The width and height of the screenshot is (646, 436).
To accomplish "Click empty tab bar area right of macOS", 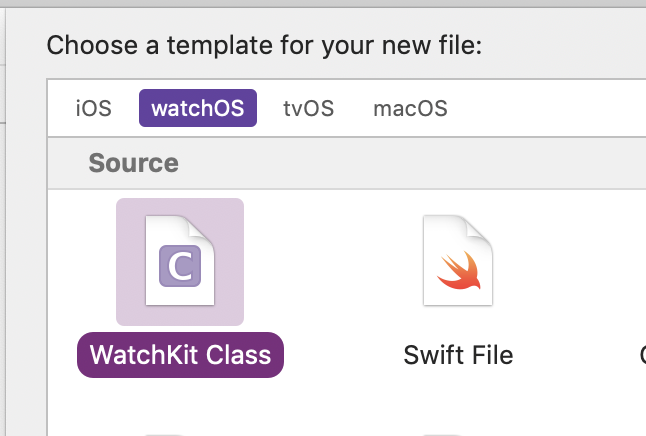I will coord(550,108).
